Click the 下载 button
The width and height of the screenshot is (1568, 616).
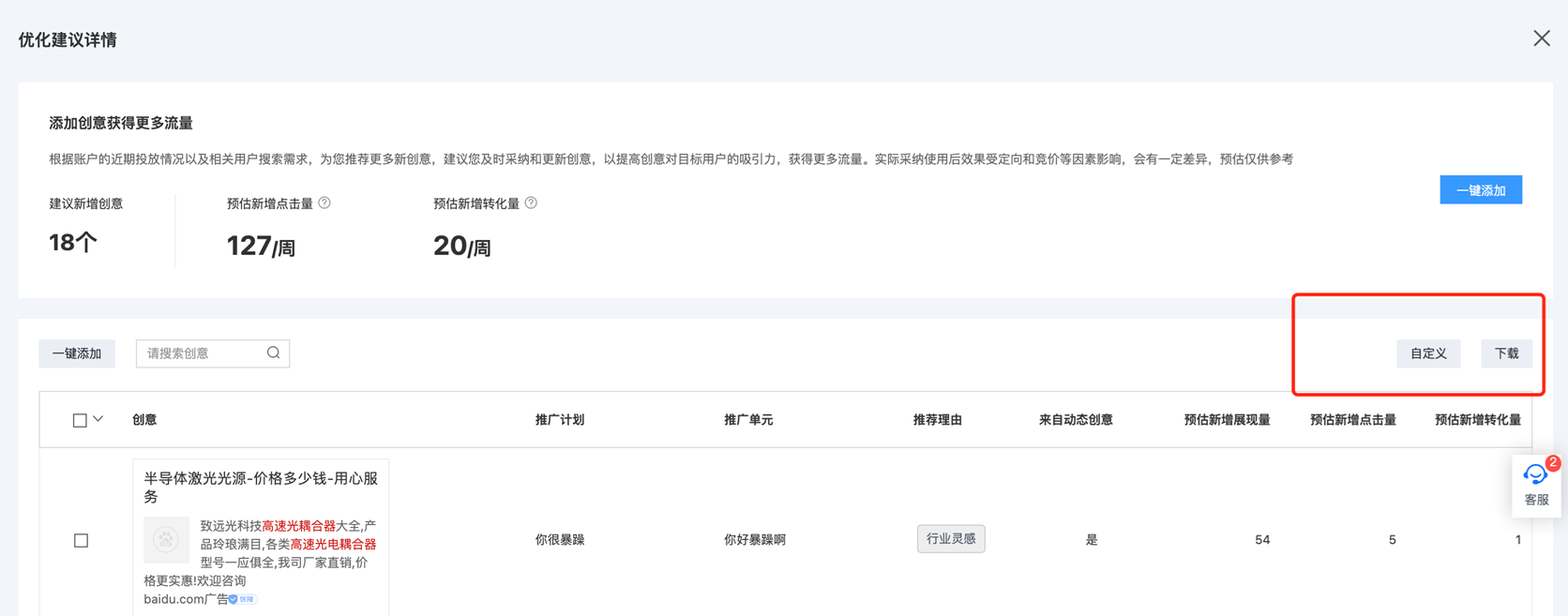1506,353
